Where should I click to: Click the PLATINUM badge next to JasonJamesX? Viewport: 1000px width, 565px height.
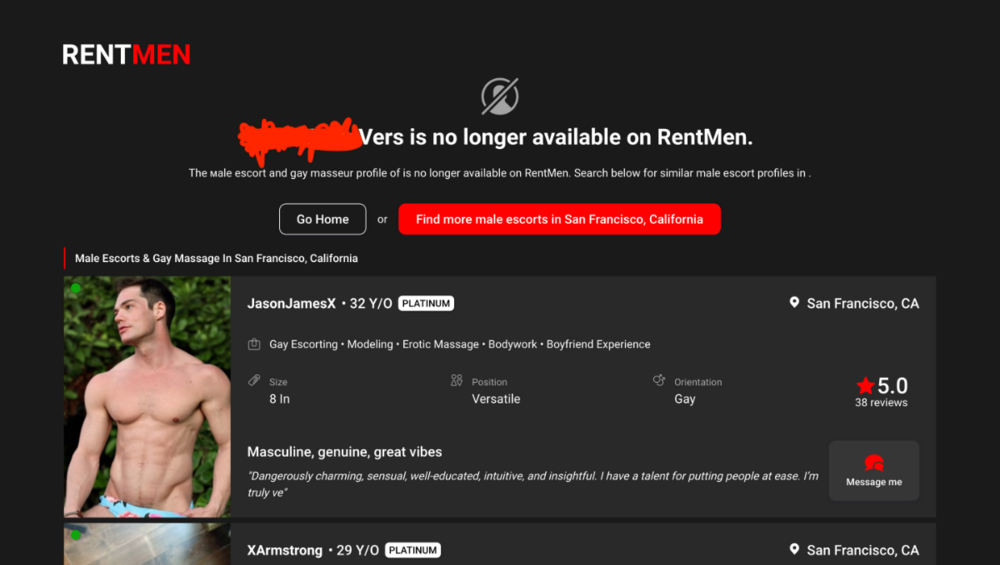426,304
